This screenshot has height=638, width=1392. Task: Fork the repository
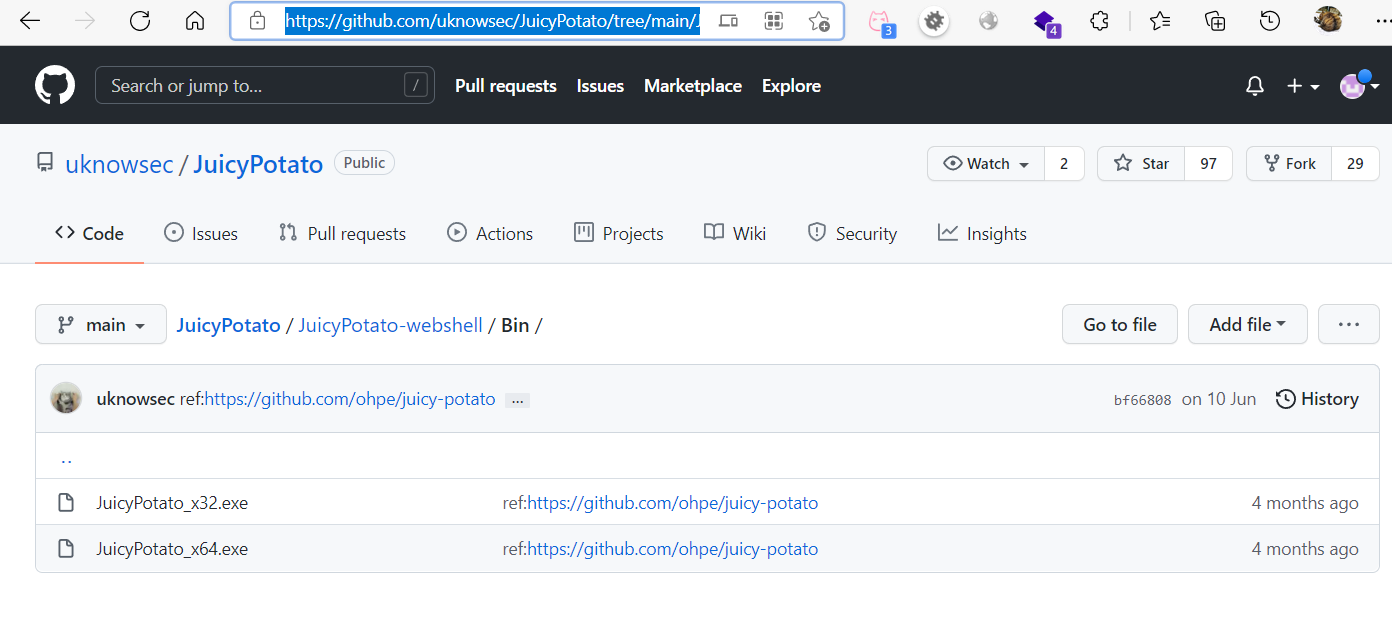tap(1289, 164)
